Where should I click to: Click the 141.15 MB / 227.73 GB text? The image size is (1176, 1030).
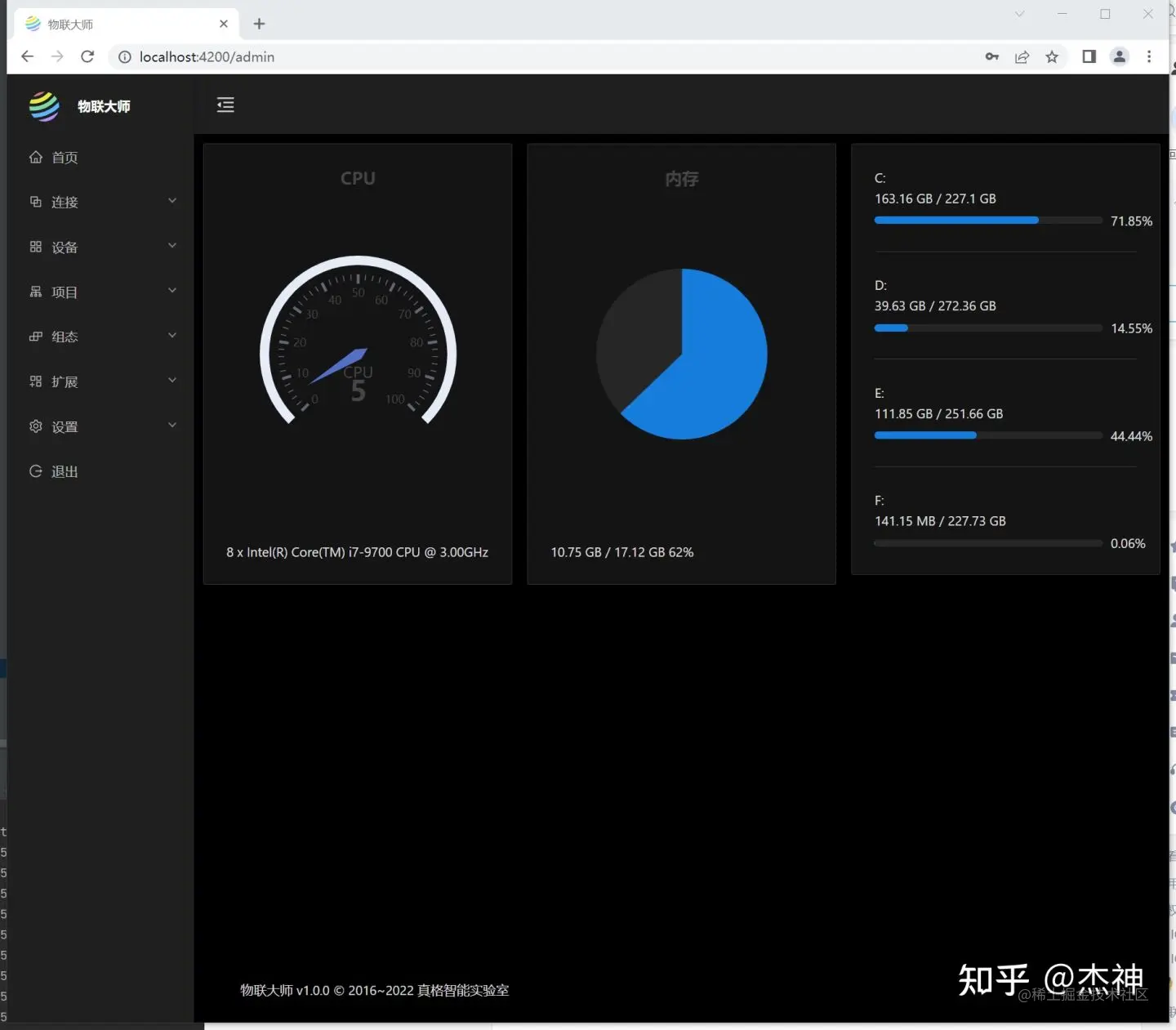940,521
